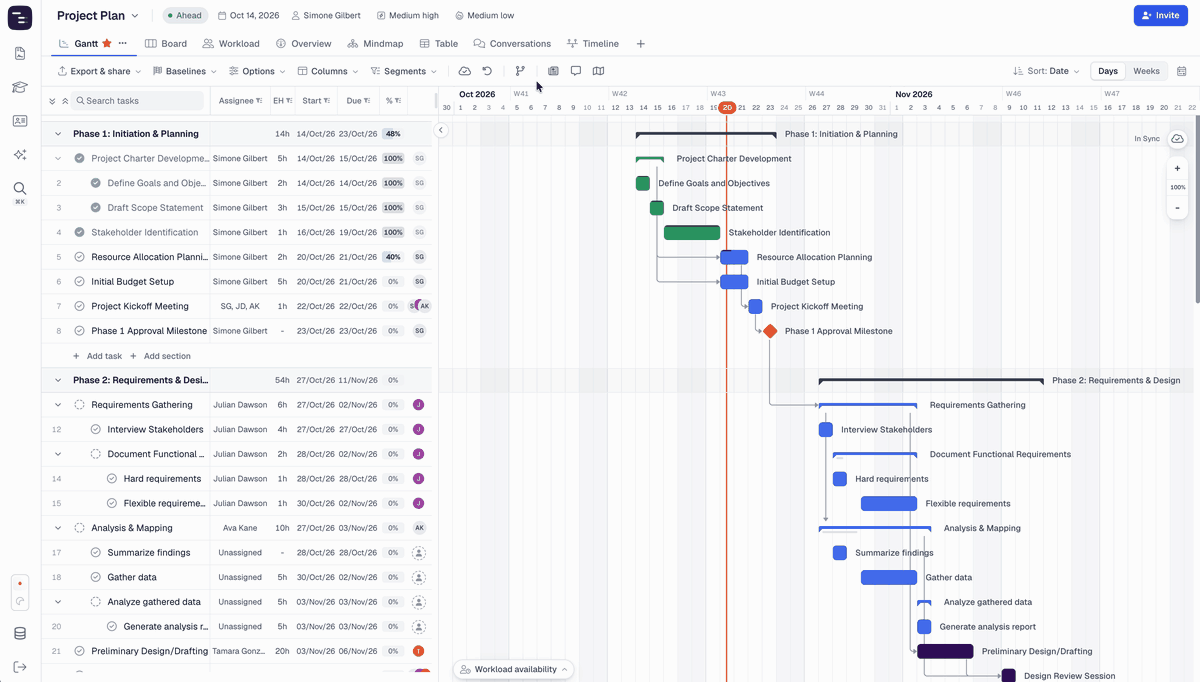Click the Phase 1 Approval Milestone diamond

click(770, 331)
